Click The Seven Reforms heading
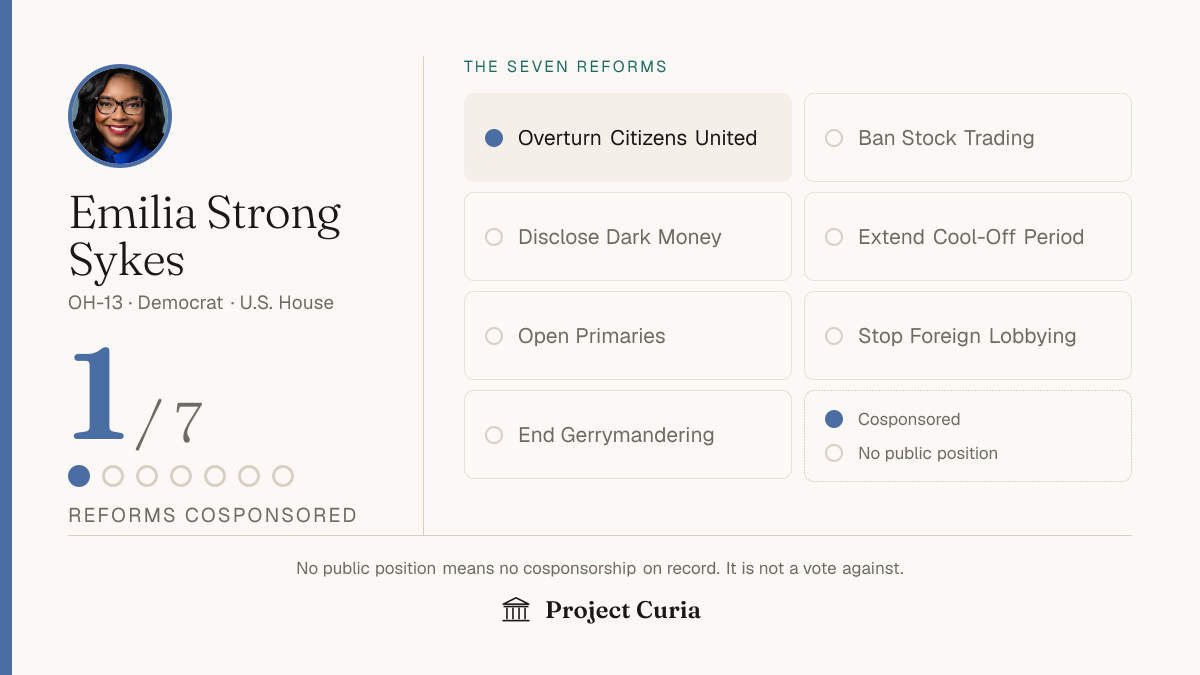The width and height of the screenshot is (1200, 675). (x=565, y=67)
